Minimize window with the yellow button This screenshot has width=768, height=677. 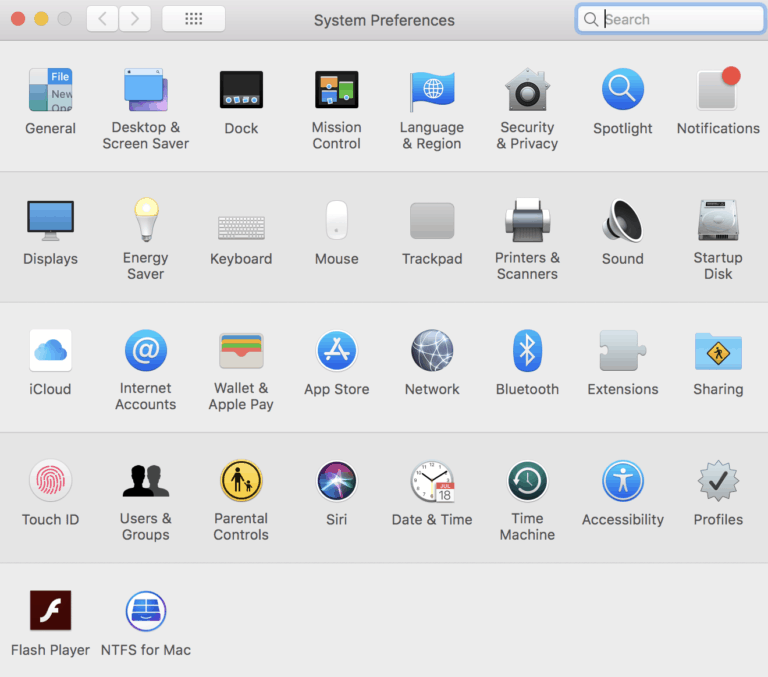coord(41,19)
